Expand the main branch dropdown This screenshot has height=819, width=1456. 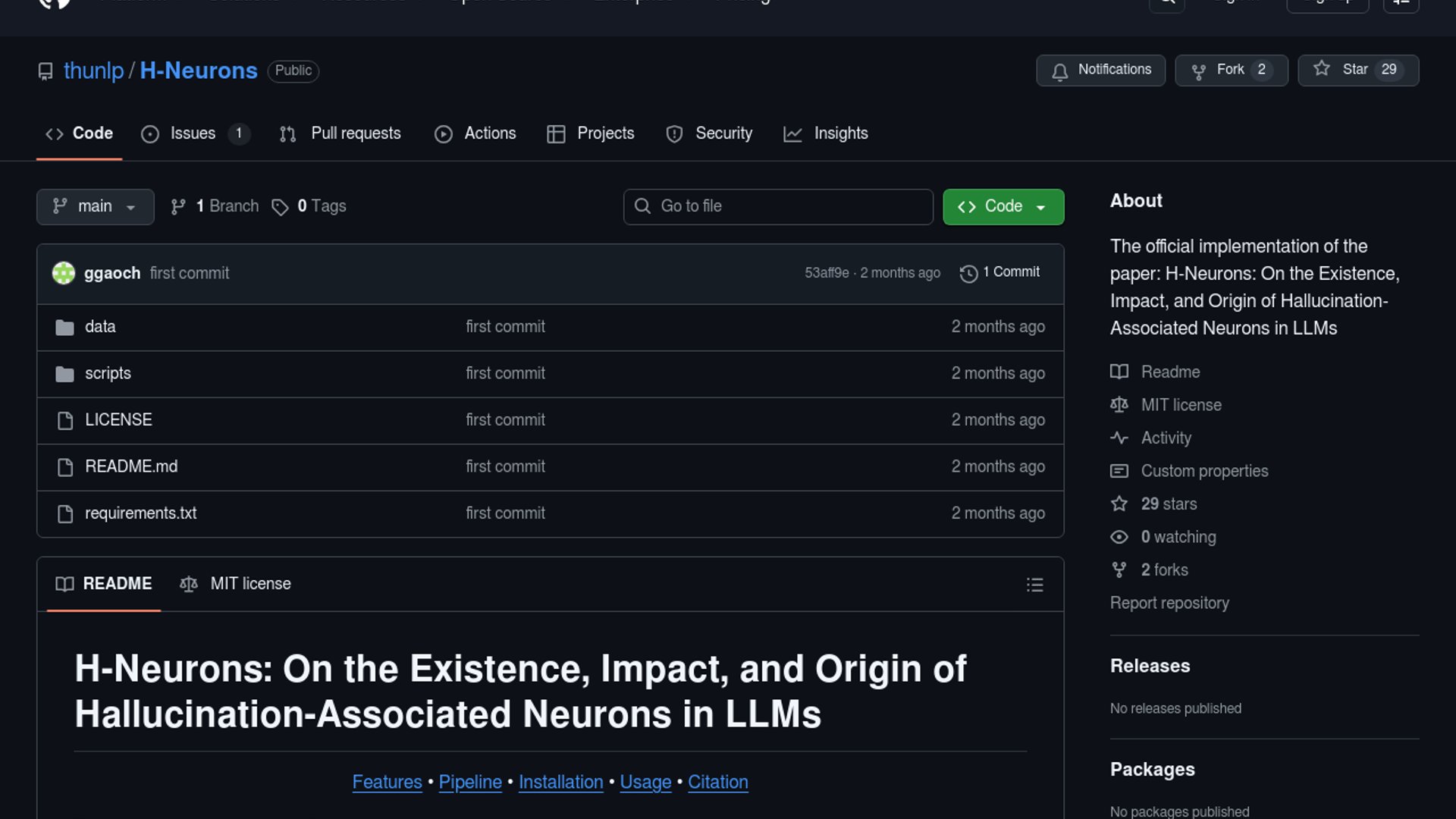point(95,207)
